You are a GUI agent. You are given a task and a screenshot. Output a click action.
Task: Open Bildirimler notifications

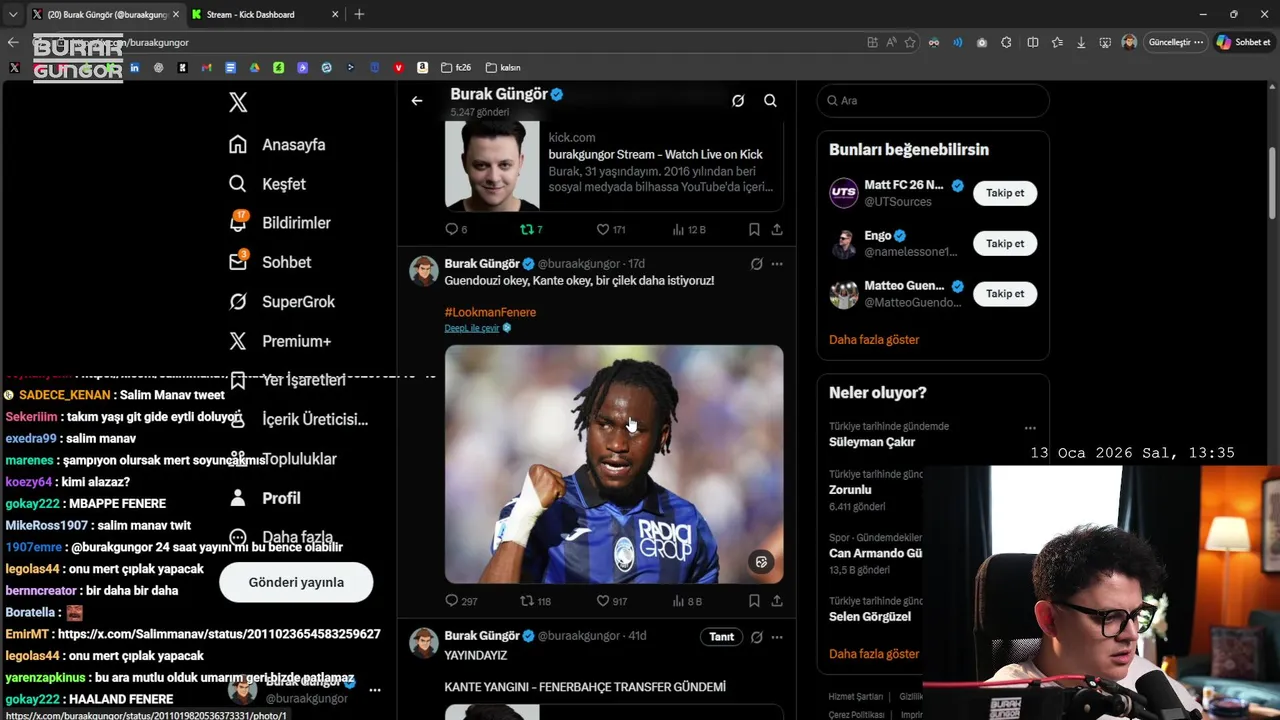[x=279, y=223]
